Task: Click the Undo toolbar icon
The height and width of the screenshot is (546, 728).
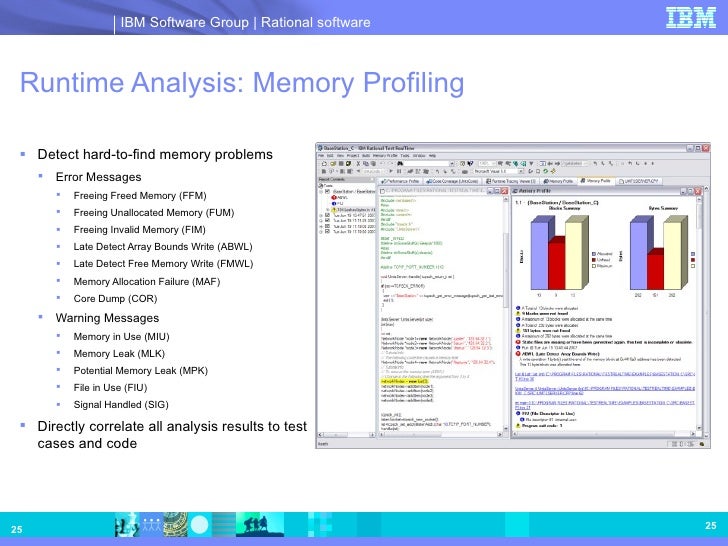Action: tap(382, 163)
